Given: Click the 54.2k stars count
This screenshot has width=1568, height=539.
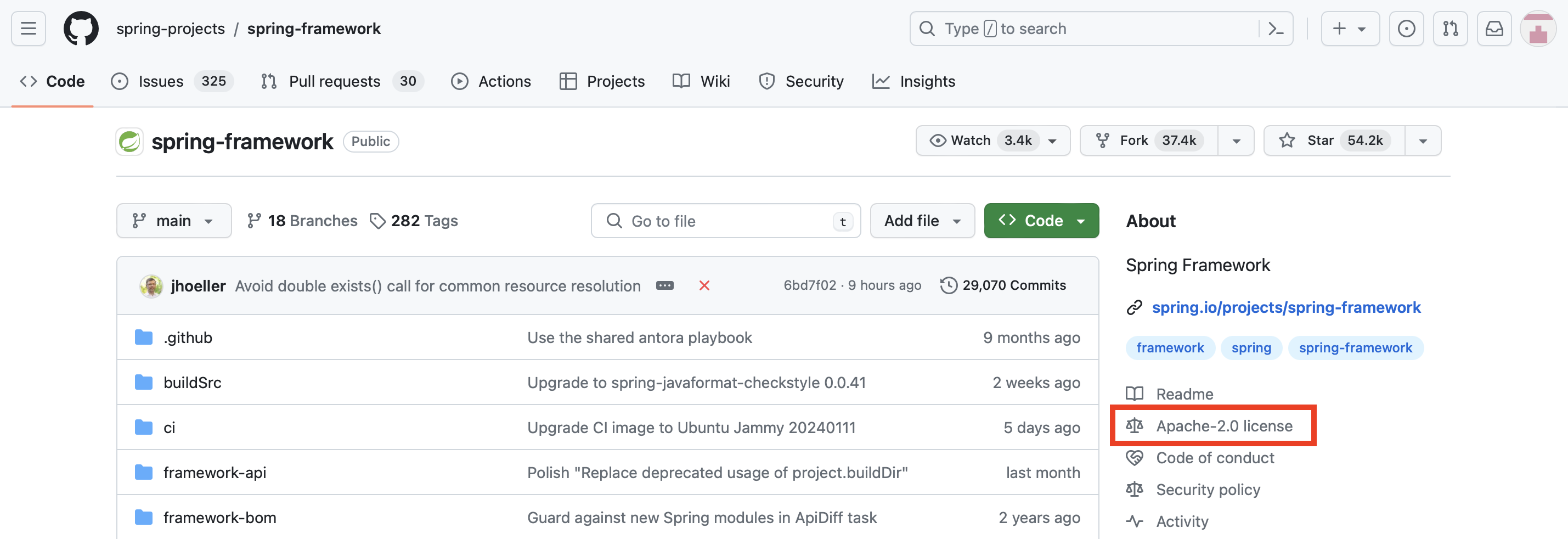Looking at the screenshot, I should pos(1364,141).
